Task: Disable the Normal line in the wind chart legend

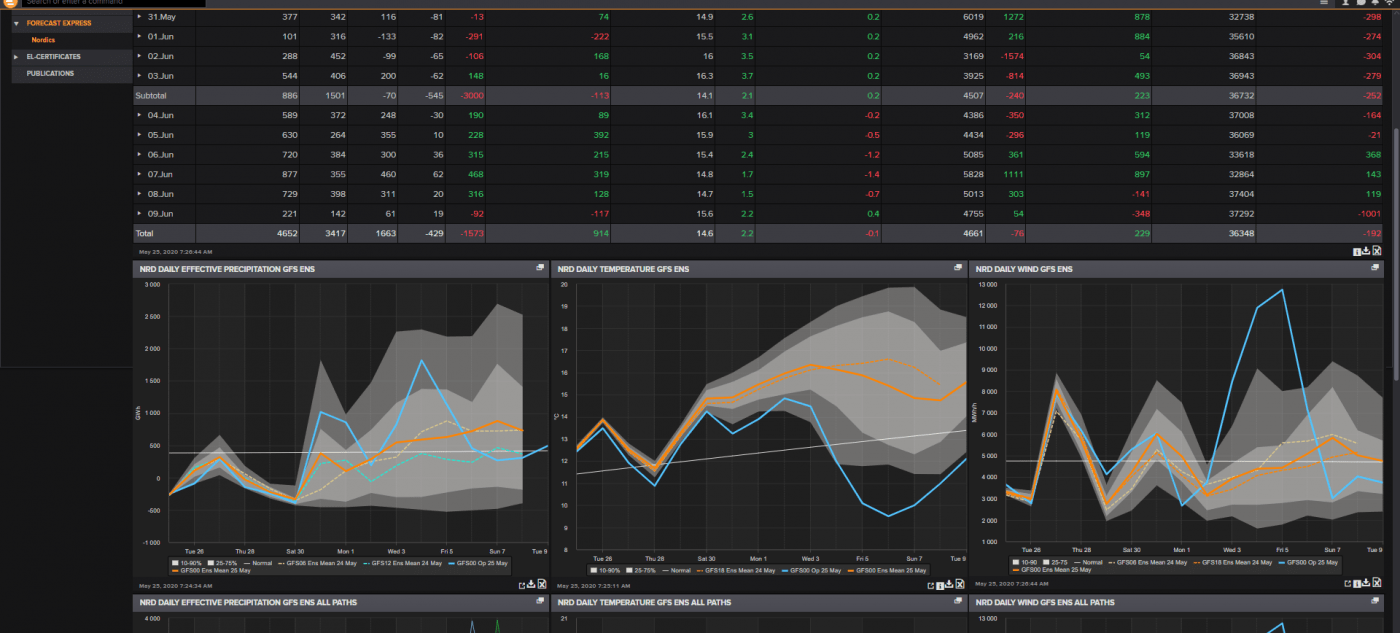Action: coord(1093,562)
